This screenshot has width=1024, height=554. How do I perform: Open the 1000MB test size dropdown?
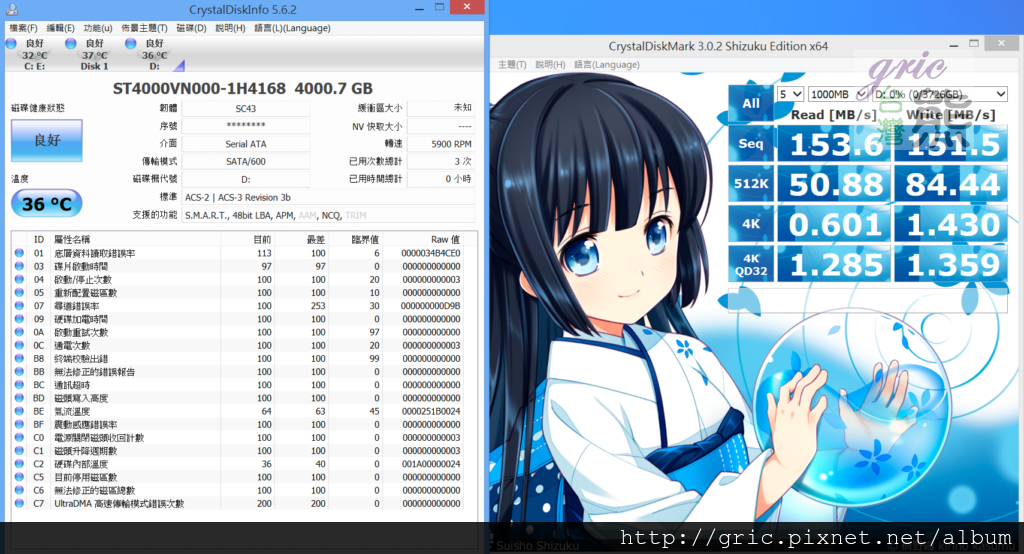(x=837, y=94)
